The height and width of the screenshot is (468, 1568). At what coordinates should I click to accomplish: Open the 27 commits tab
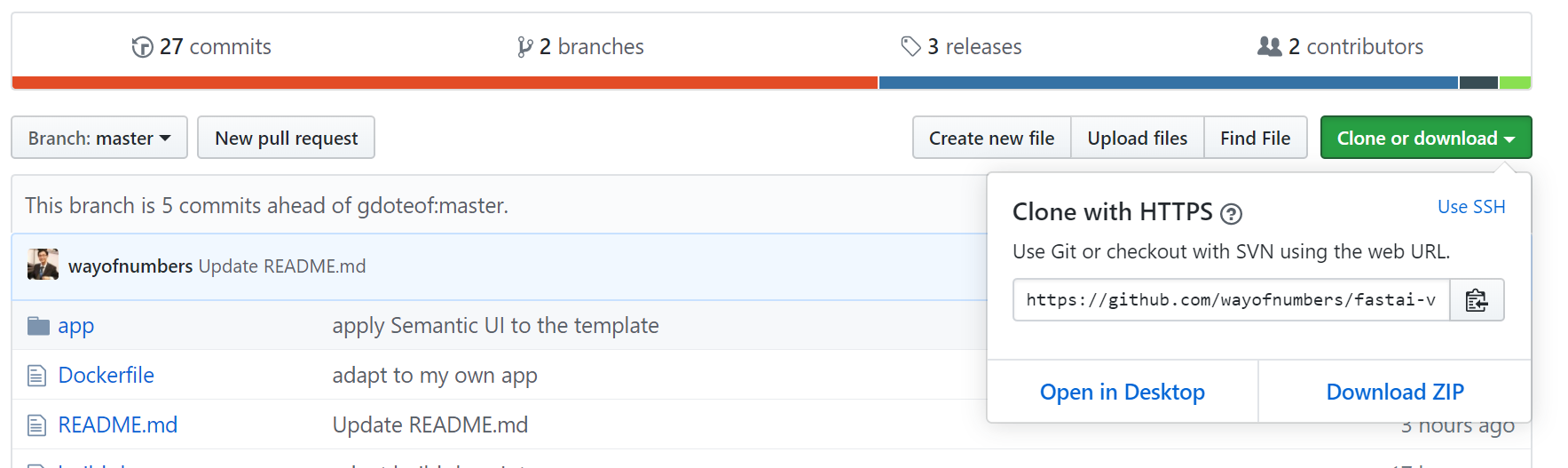pos(215,47)
